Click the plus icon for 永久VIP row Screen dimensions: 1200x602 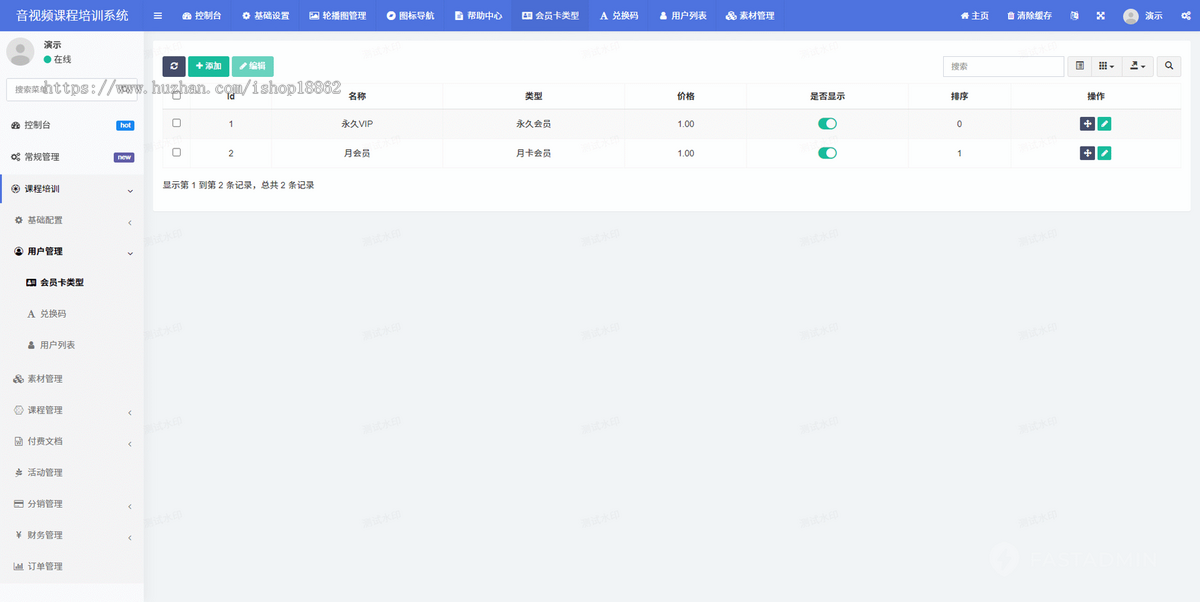click(x=1087, y=123)
